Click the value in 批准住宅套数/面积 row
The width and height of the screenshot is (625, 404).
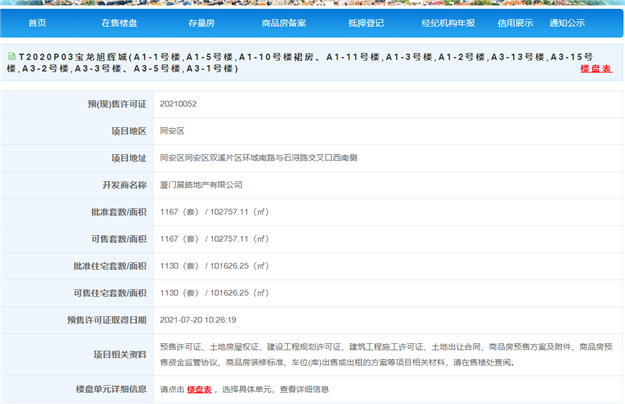tap(214, 266)
